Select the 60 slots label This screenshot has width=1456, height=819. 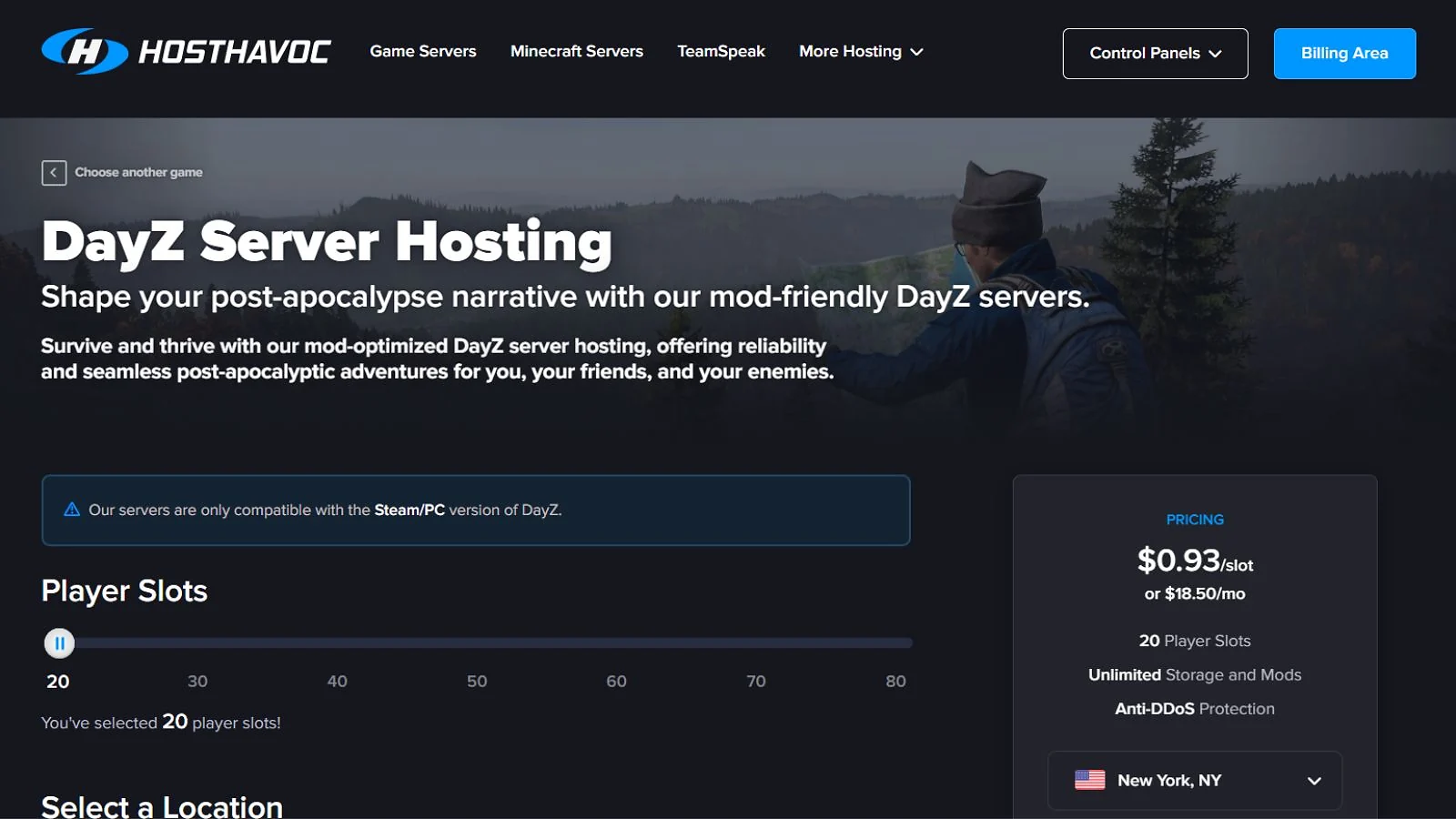pos(616,681)
